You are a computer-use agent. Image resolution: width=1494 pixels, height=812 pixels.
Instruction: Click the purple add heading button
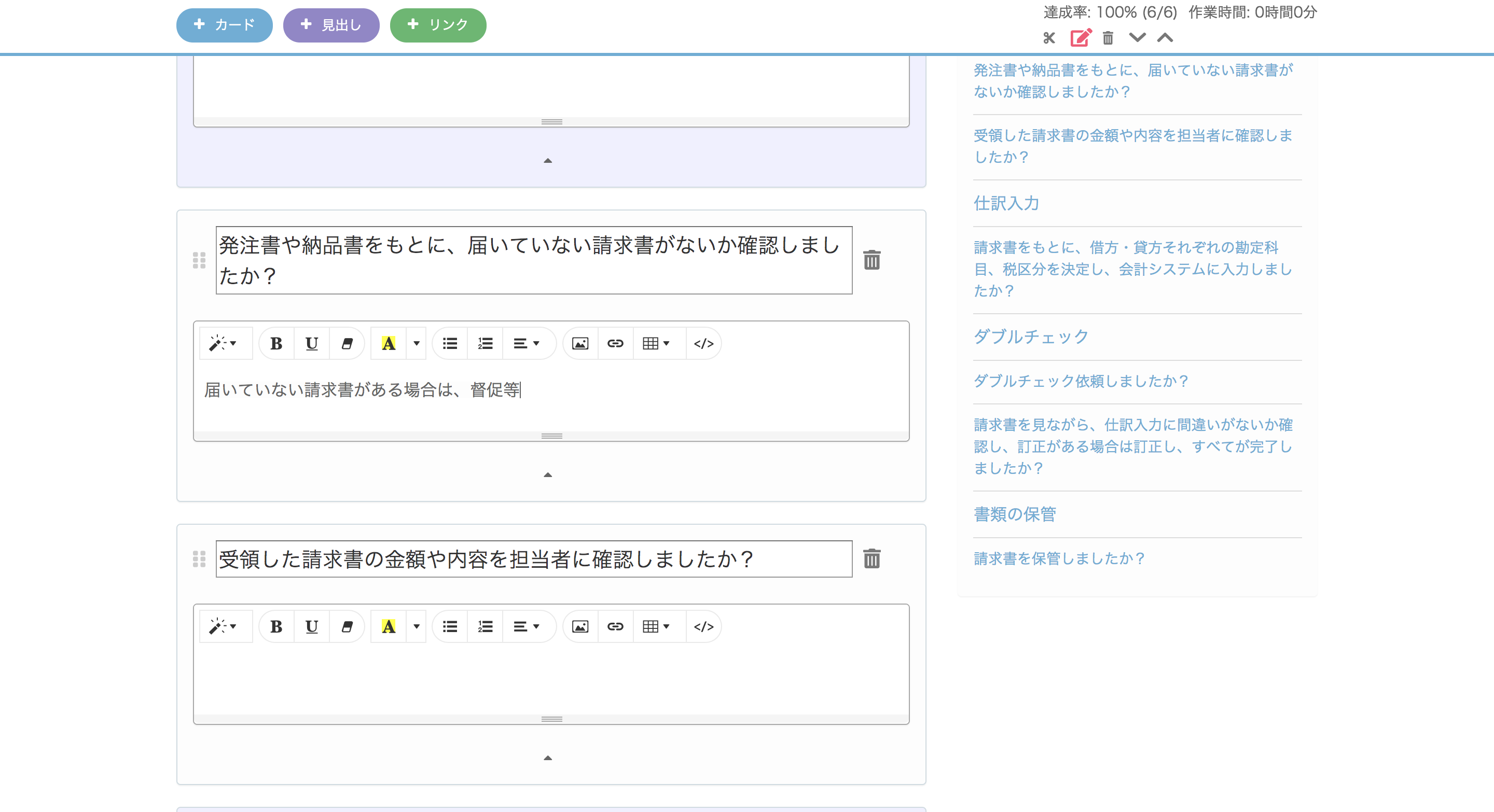click(331, 25)
